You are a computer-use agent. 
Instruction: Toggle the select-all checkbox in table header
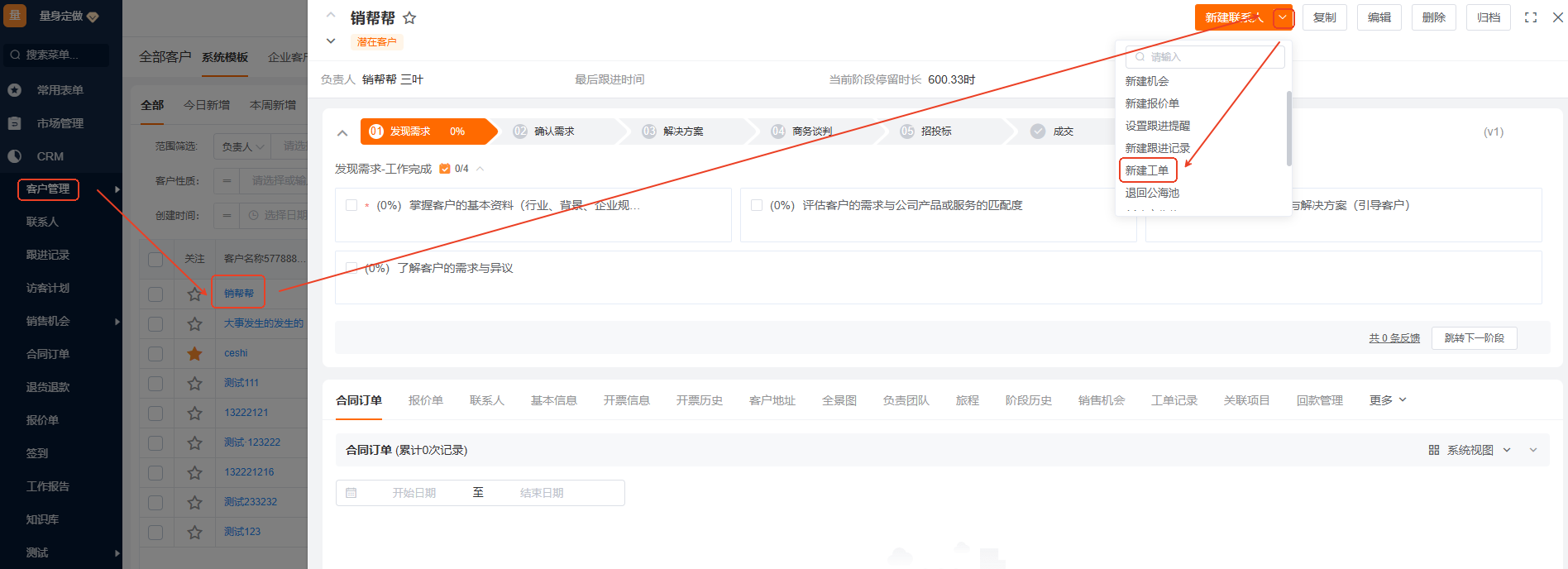(x=155, y=259)
